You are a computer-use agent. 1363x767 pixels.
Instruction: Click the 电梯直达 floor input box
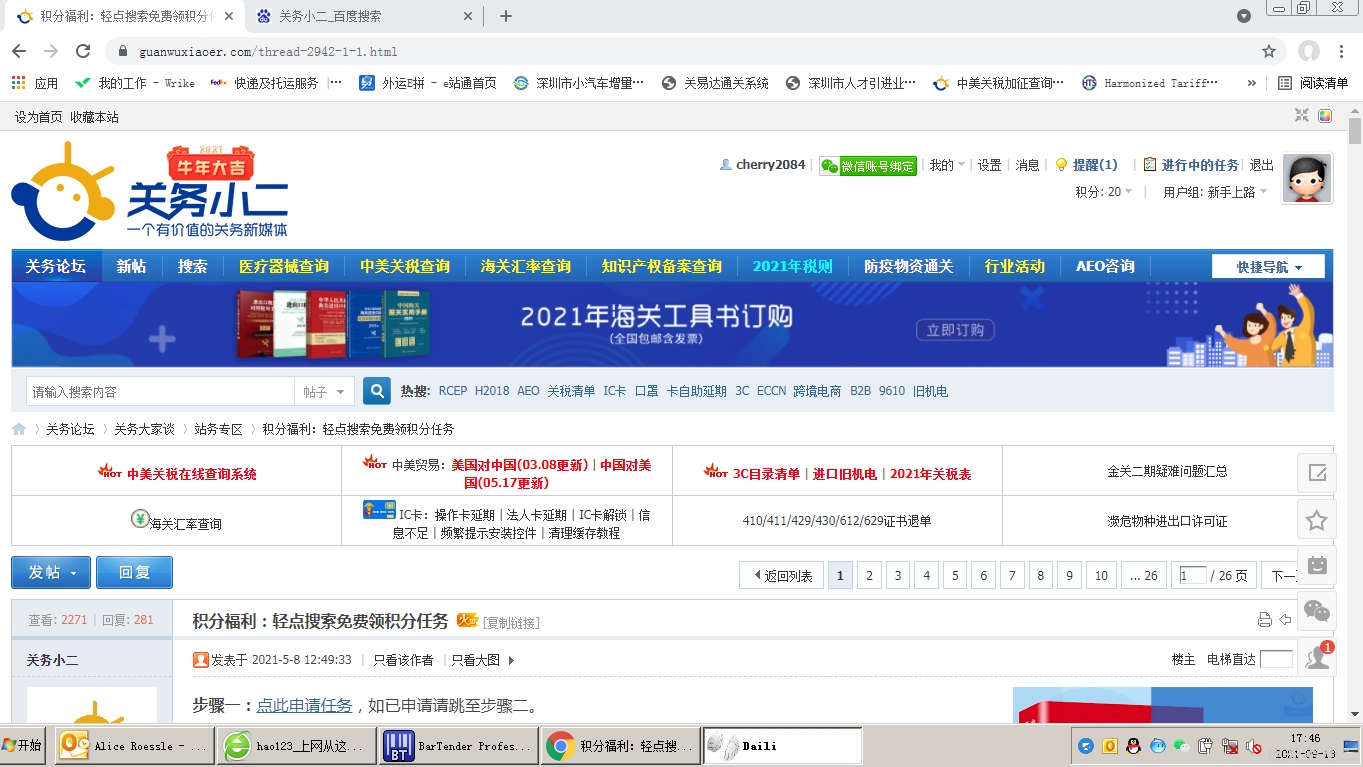click(x=1276, y=659)
